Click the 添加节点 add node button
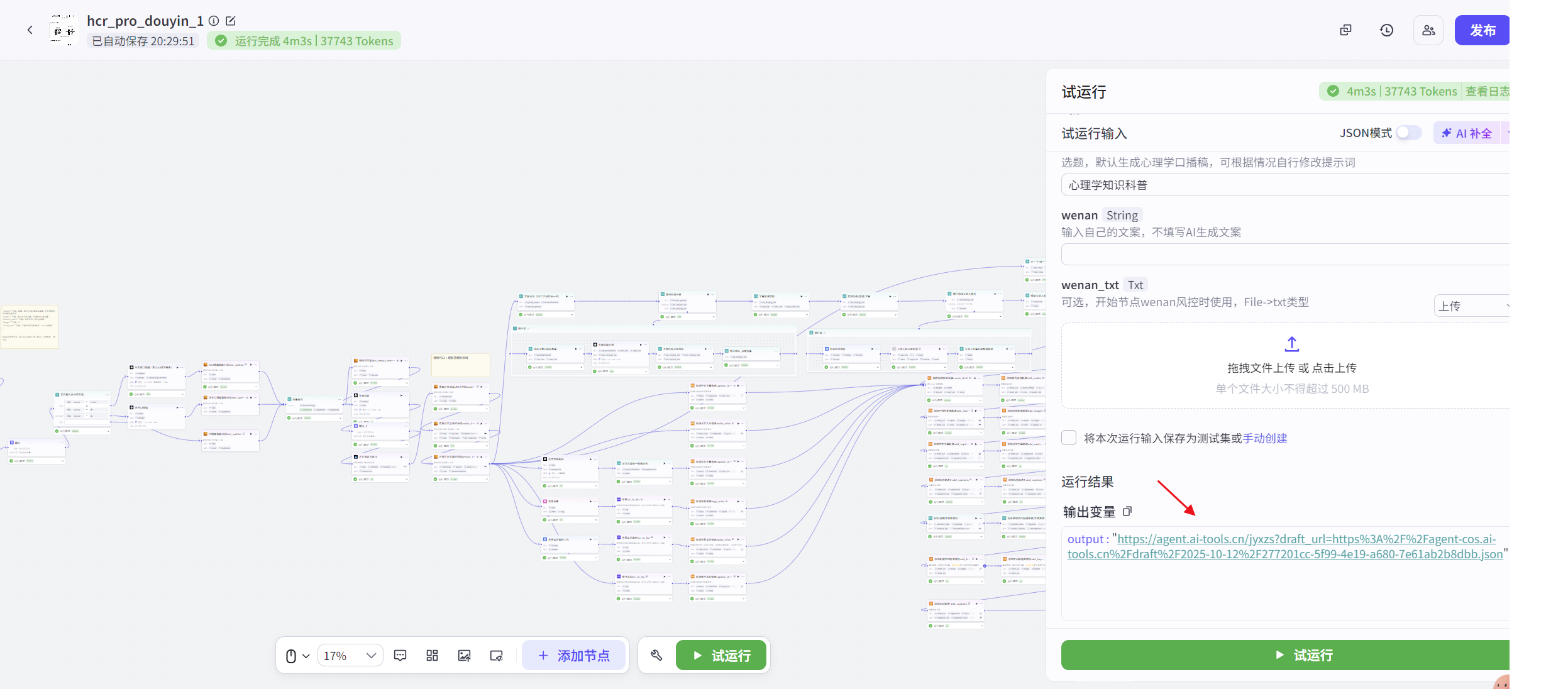Viewport: 1568px width, 689px height. [573, 655]
